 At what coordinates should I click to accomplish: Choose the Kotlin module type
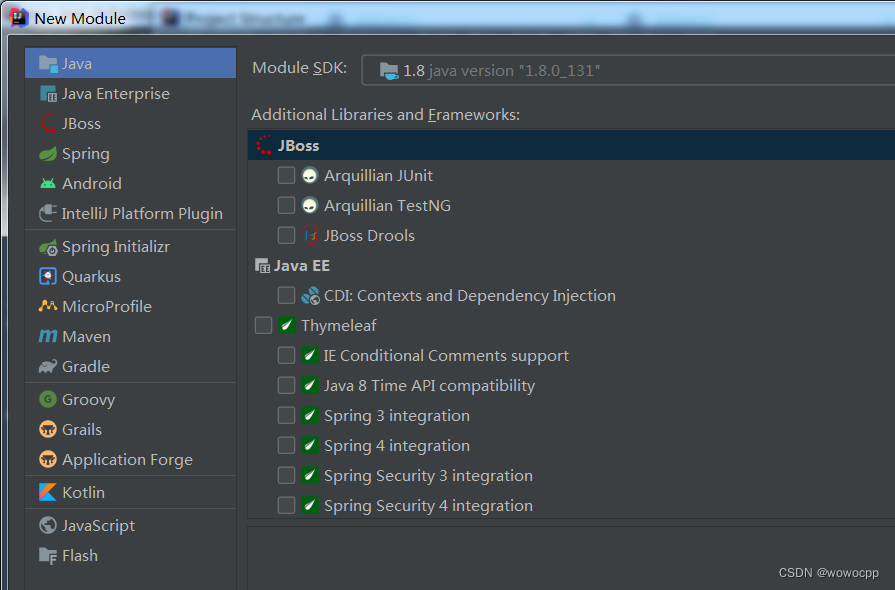pos(130,492)
